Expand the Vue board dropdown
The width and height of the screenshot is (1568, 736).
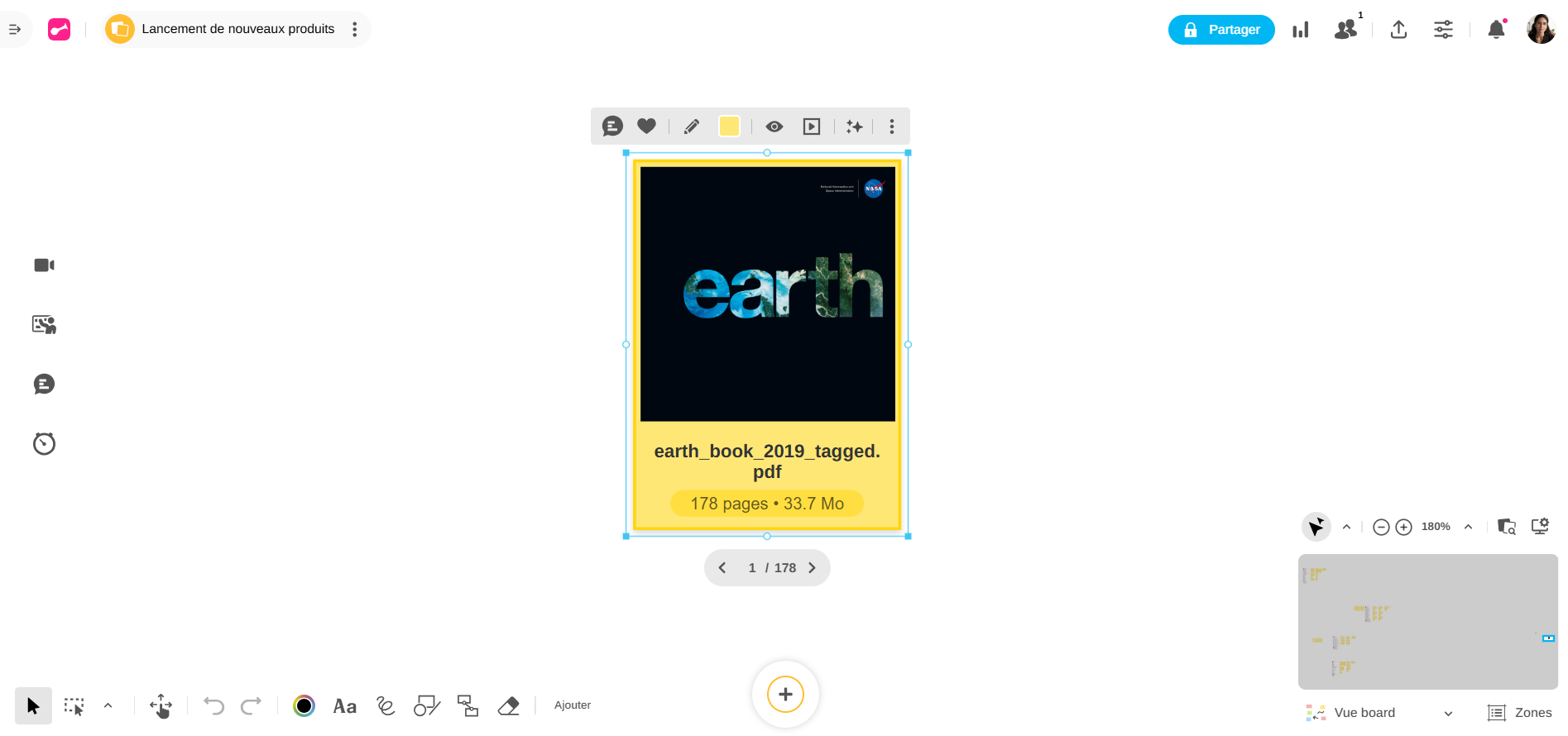(x=1448, y=713)
